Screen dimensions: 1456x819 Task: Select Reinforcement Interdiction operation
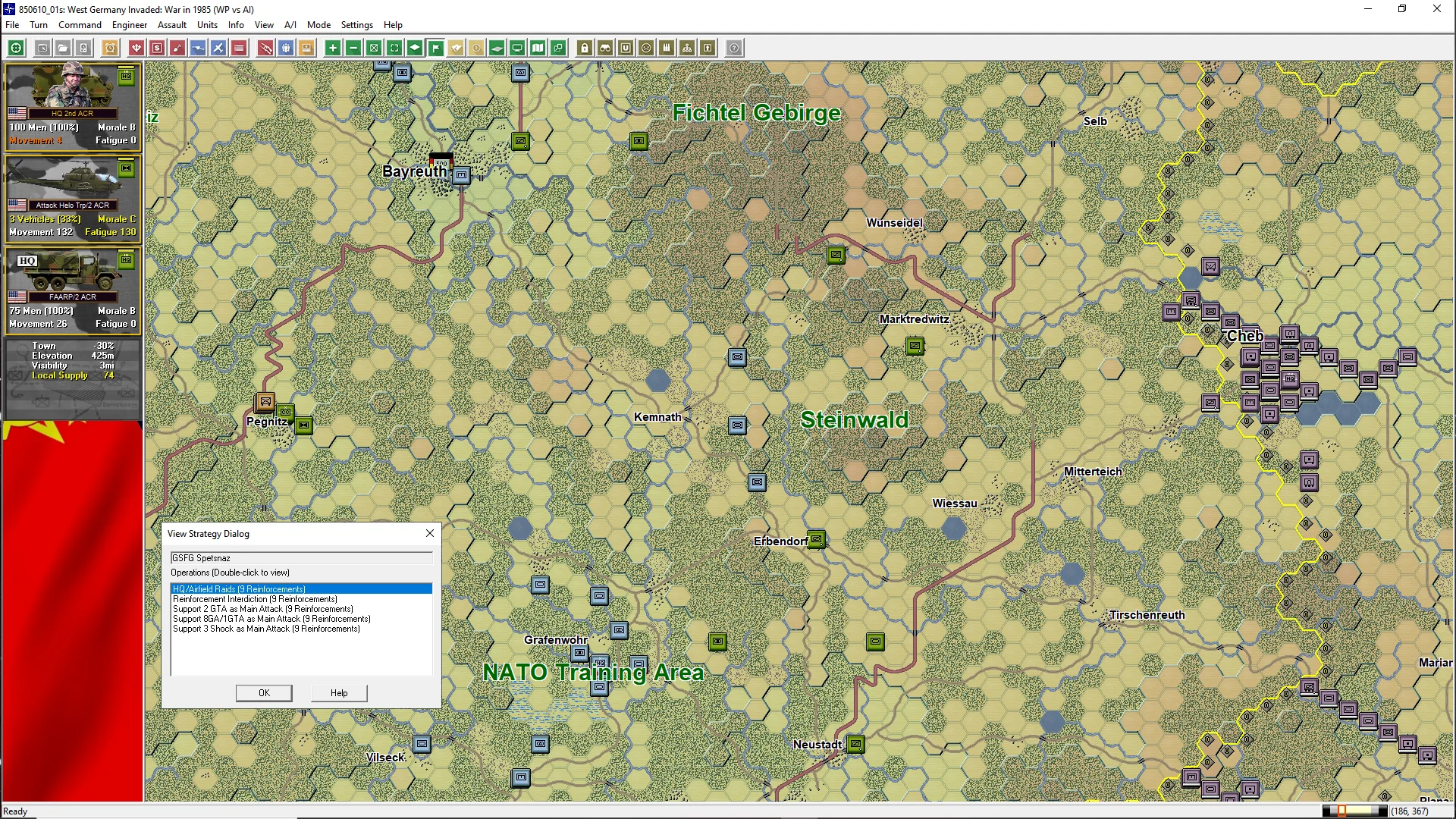[302, 598]
